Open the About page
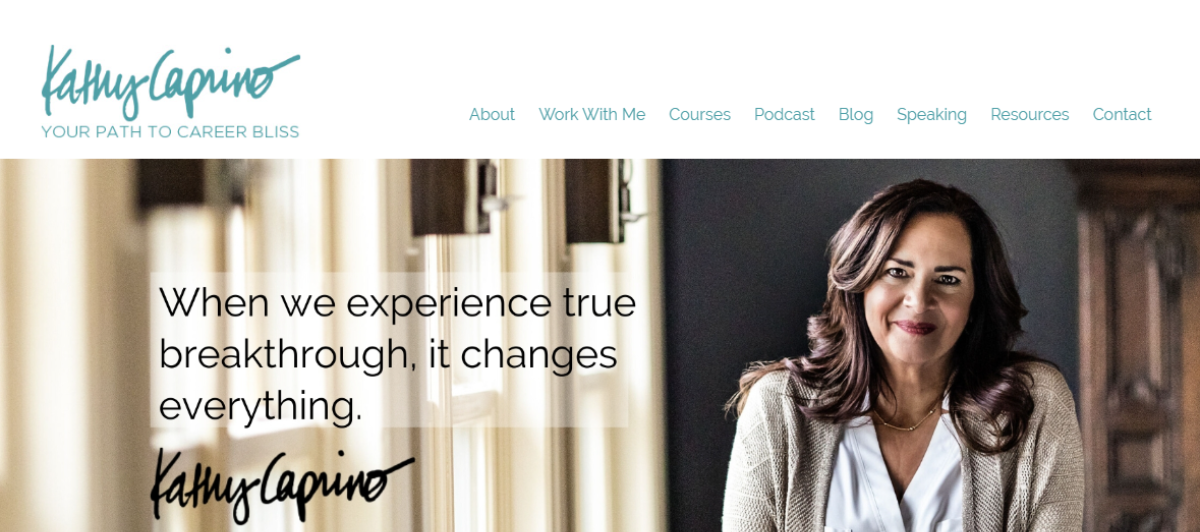 [x=492, y=114]
